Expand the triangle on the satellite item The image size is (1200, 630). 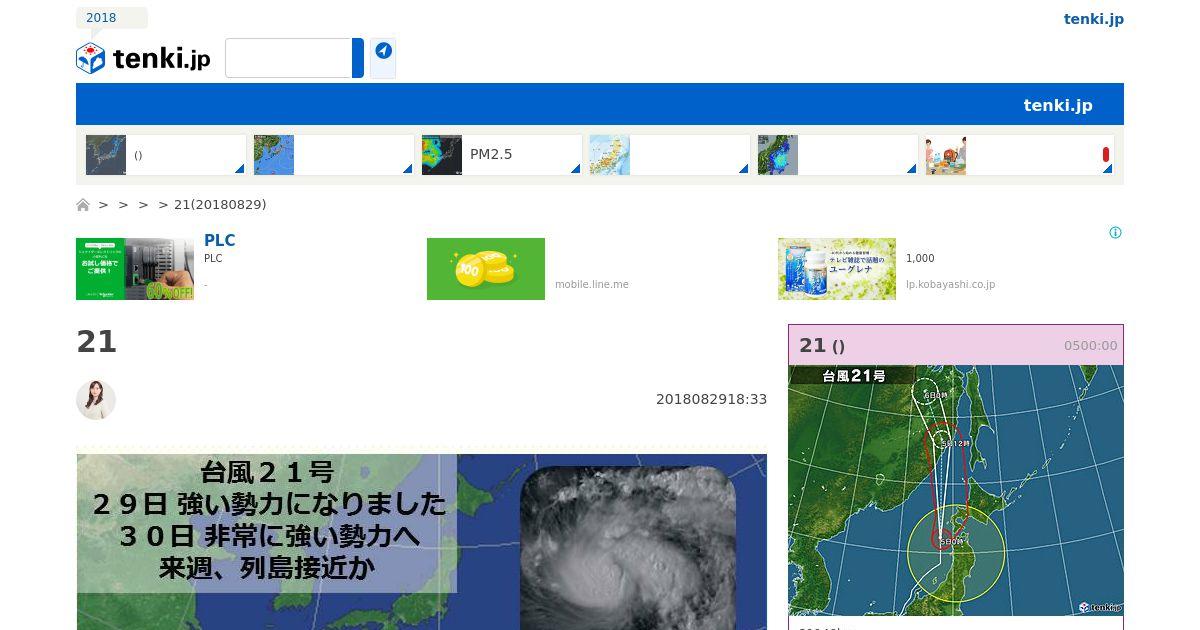[x=239, y=169]
